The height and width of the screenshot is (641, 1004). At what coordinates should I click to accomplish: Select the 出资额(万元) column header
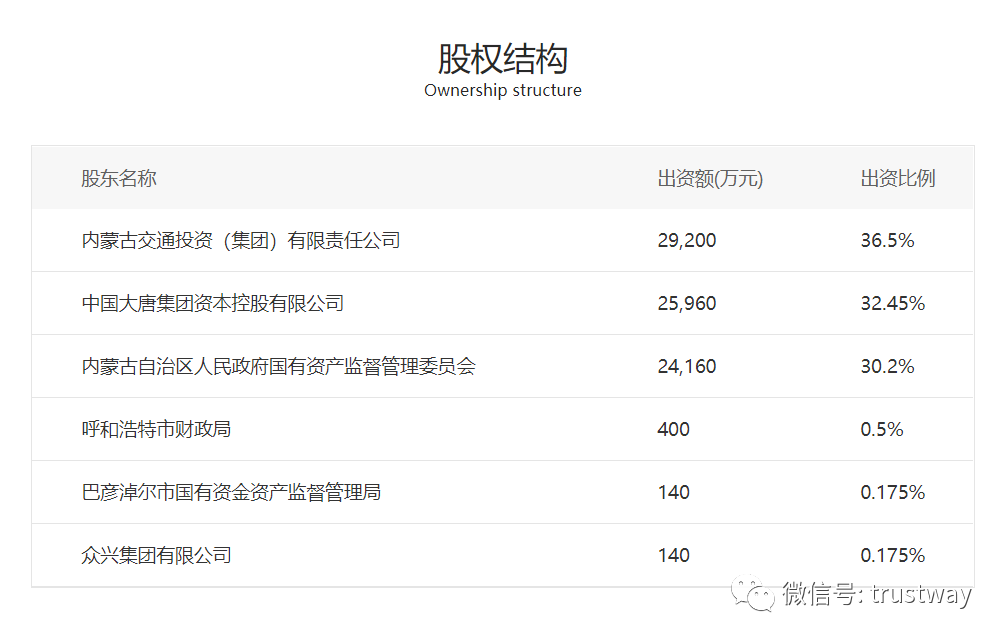click(x=710, y=178)
